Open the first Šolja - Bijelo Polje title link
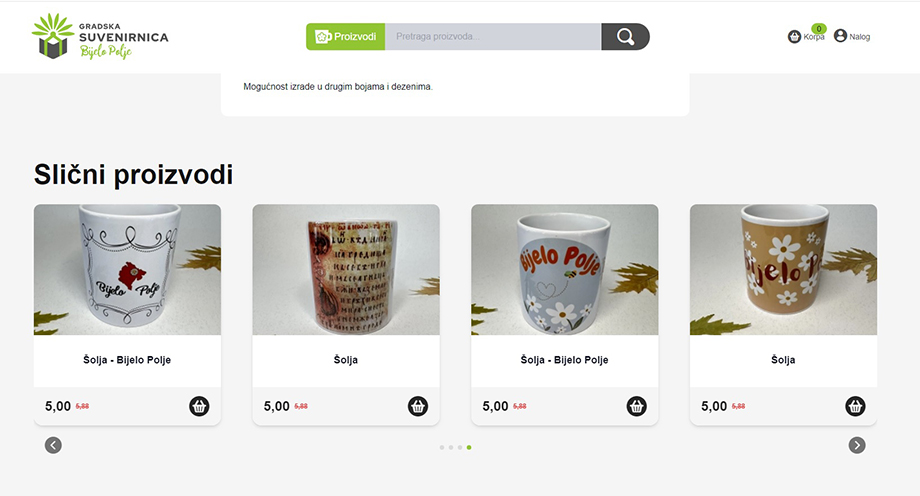 [x=127, y=360]
